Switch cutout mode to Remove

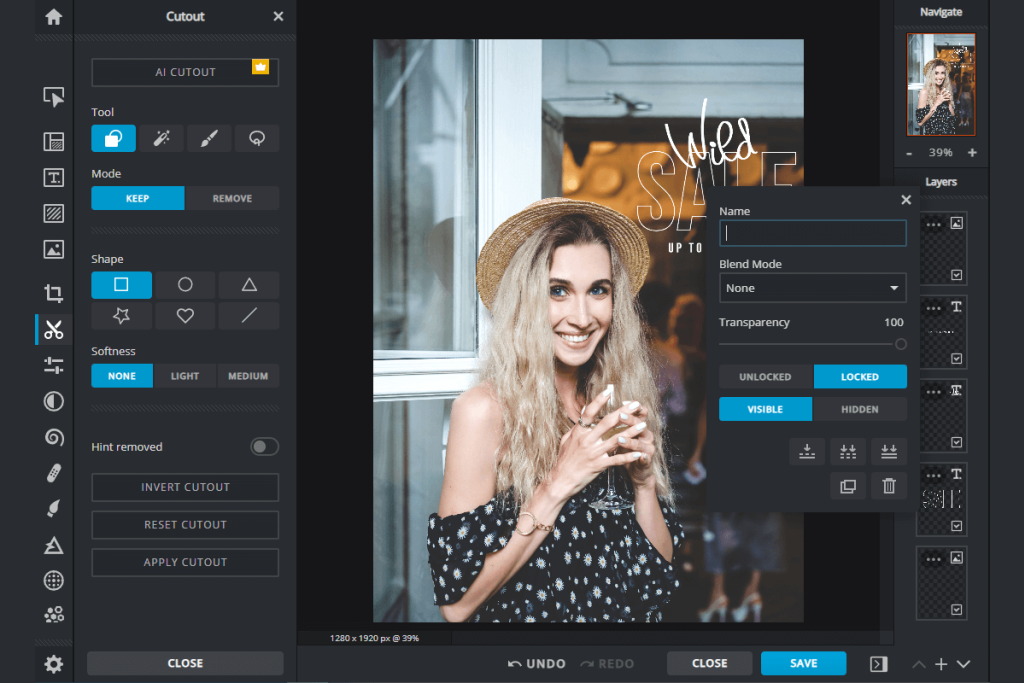click(x=232, y=198)
